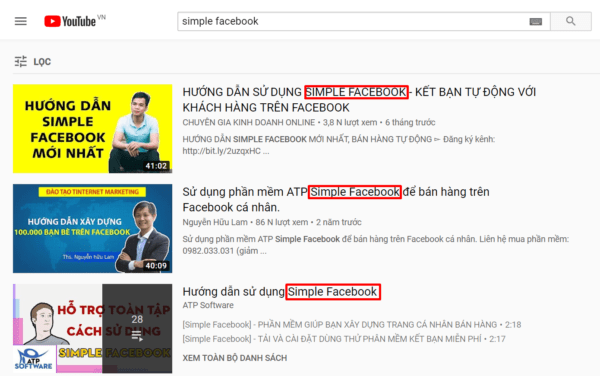Click description with http://bit.ly/2uzqxHC
Image resolution: width=600 pixels, height=376 pixels.
[x=339, y=145]
